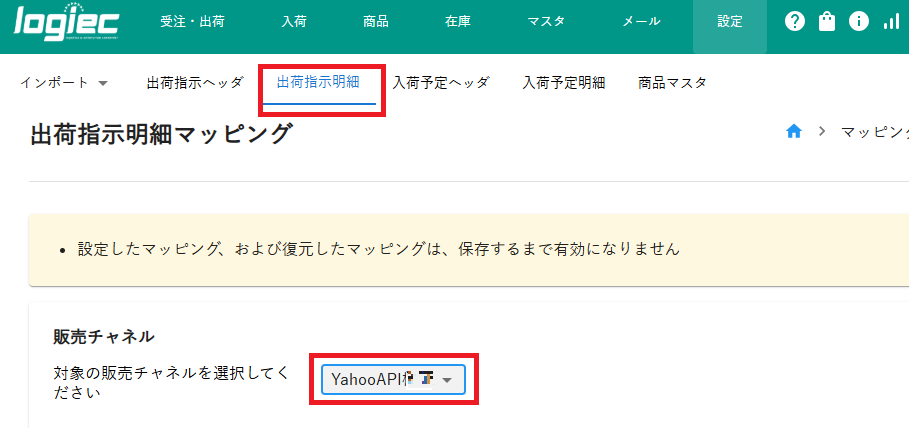
Task: Switch to the 出荷指示ヘッダ tab
Action: (x=195, y=83)
